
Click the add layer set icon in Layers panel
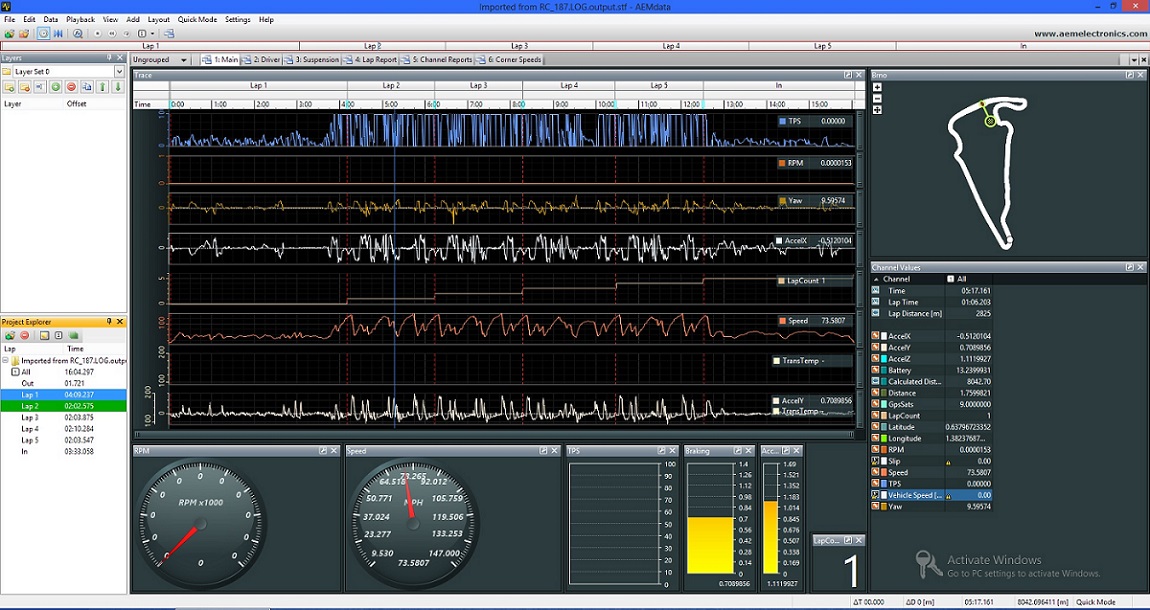coord(10,87)
